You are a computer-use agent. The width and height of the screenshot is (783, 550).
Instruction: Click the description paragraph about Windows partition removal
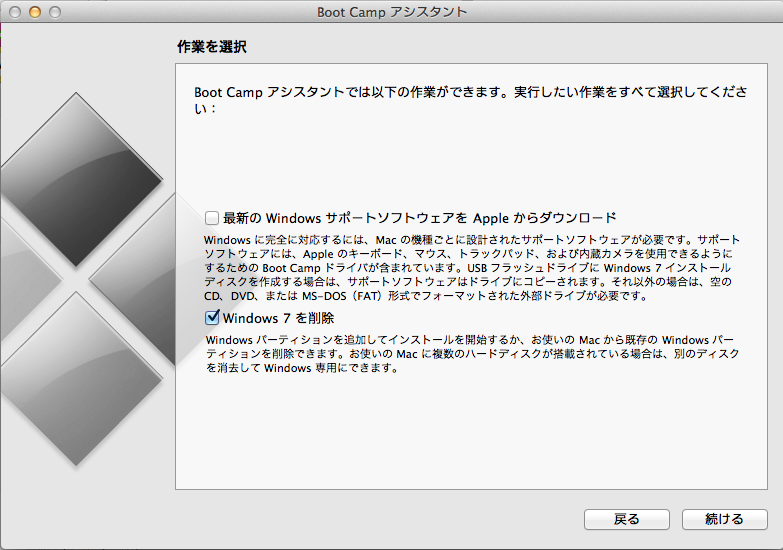coord(472,354)
